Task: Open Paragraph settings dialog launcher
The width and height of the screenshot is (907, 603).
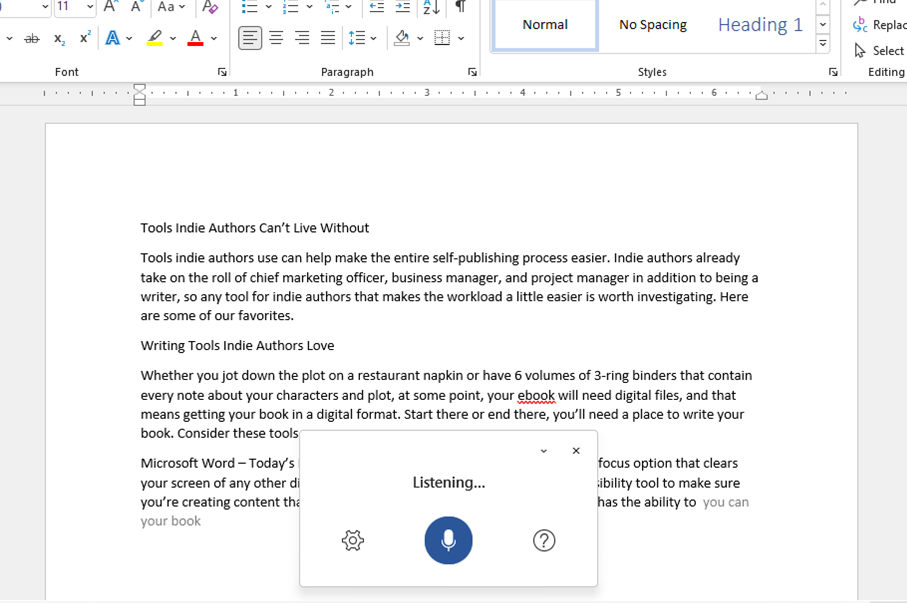Action: click(473, 72)
